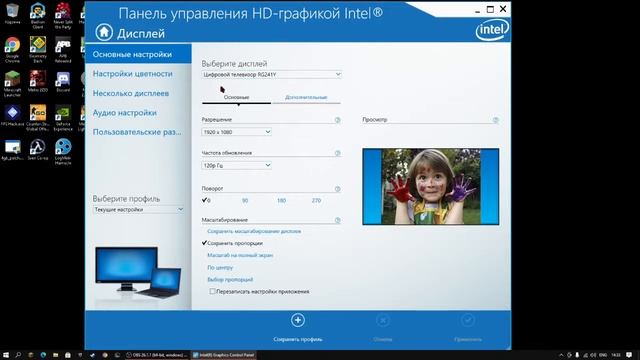
Task: Open Geometry Dash desktop shortcut
Action: point(38,49)
